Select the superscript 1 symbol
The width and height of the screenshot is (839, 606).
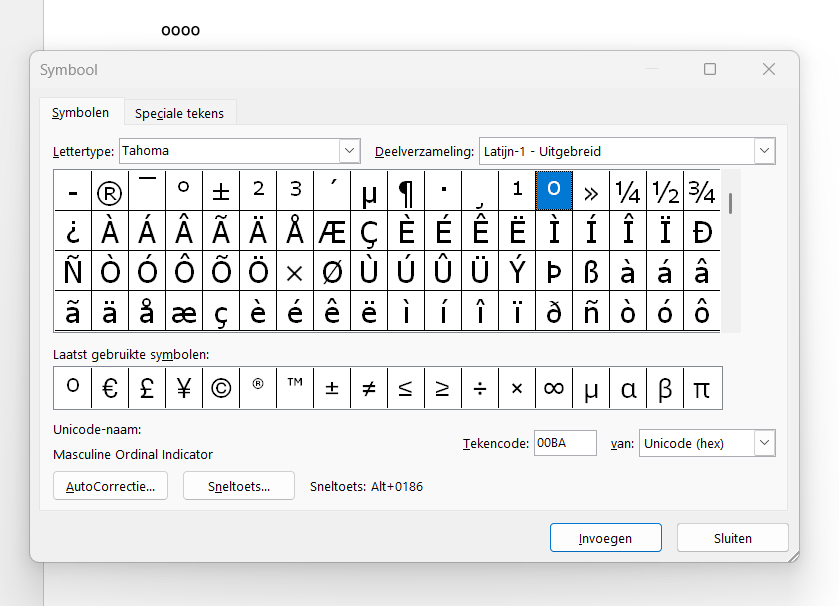point(517,191)
